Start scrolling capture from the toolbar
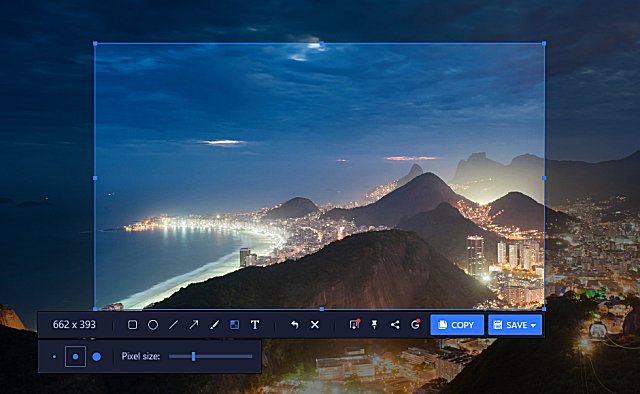The image size is (640, 394). [x=354, y=325]
